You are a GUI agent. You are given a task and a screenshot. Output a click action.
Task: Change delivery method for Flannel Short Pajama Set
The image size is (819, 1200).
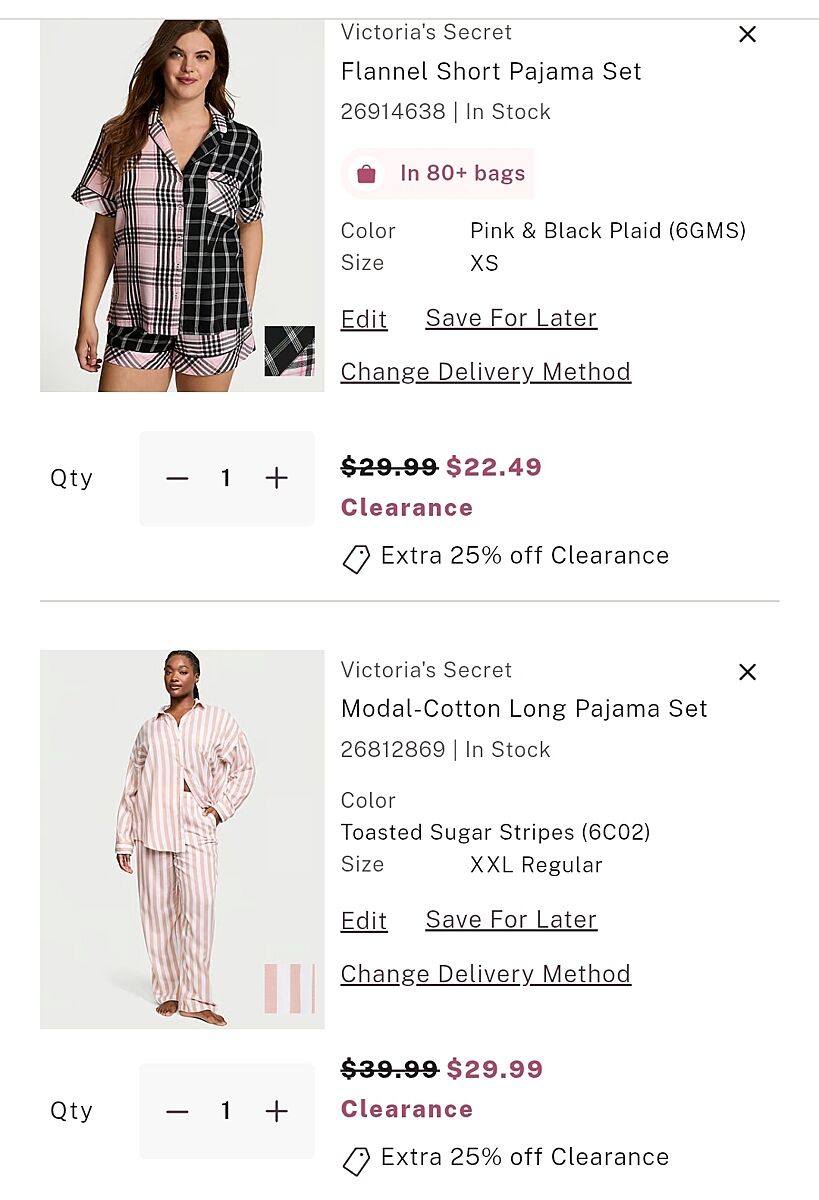[486, 372]
